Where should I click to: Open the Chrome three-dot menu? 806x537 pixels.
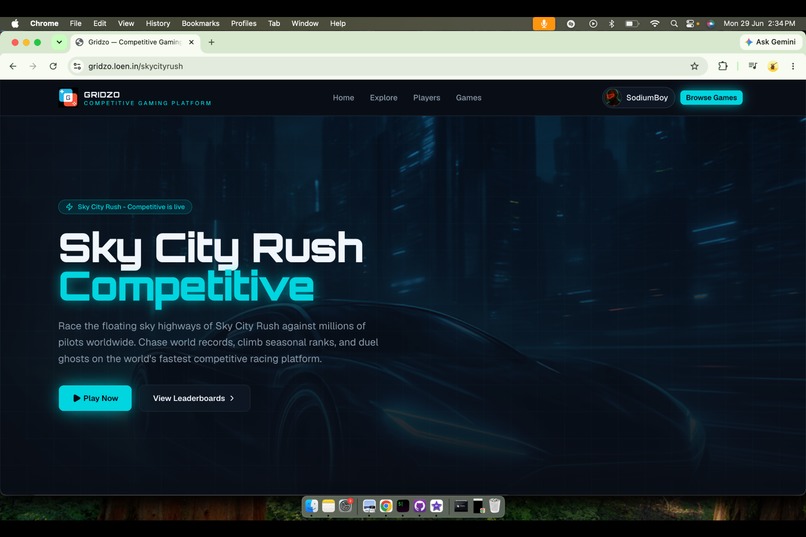click(x=793, y=66)
